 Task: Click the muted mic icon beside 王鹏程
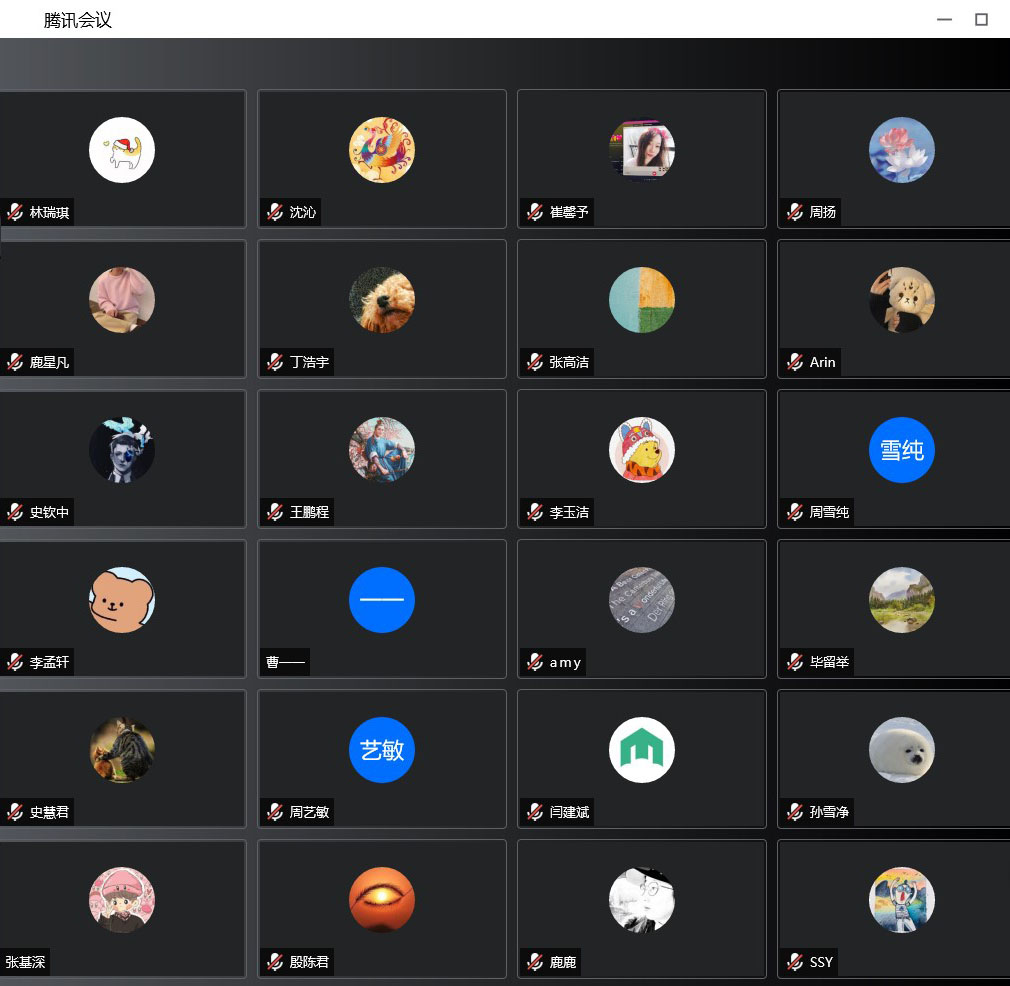point(275,512)
